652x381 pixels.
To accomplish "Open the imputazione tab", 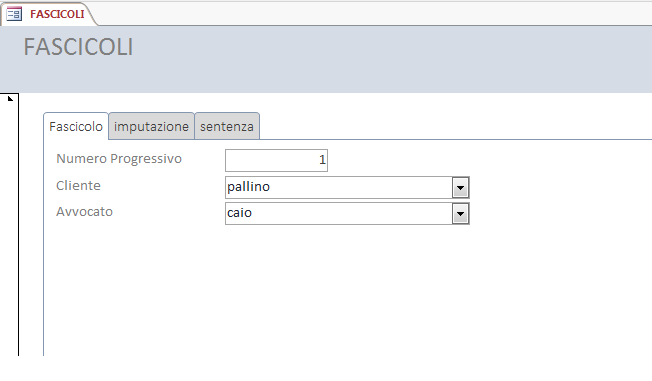I will (151, 126).
